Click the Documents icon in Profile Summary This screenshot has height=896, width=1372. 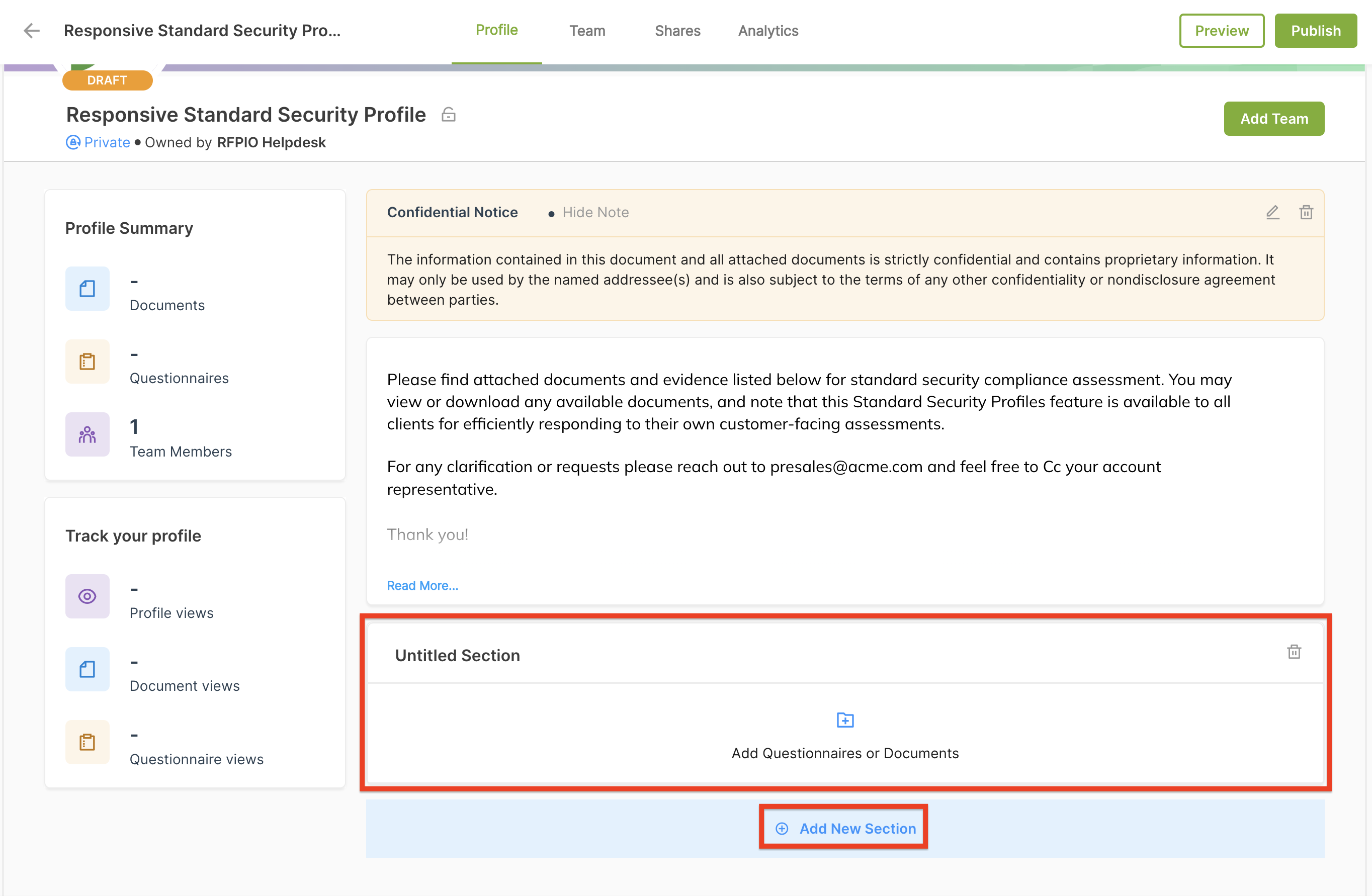87,289
